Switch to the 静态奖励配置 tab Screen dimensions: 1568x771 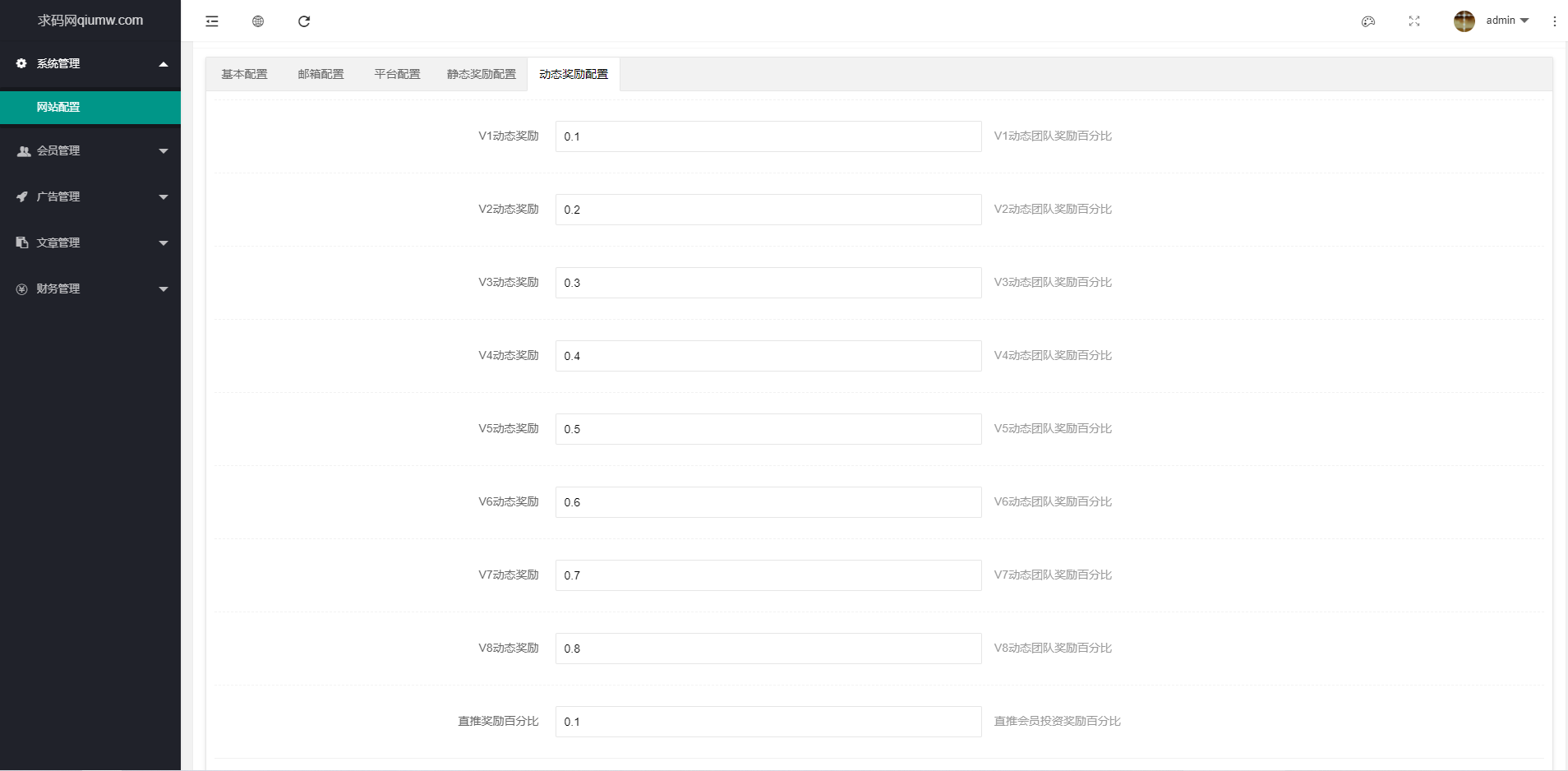(482, 74)
